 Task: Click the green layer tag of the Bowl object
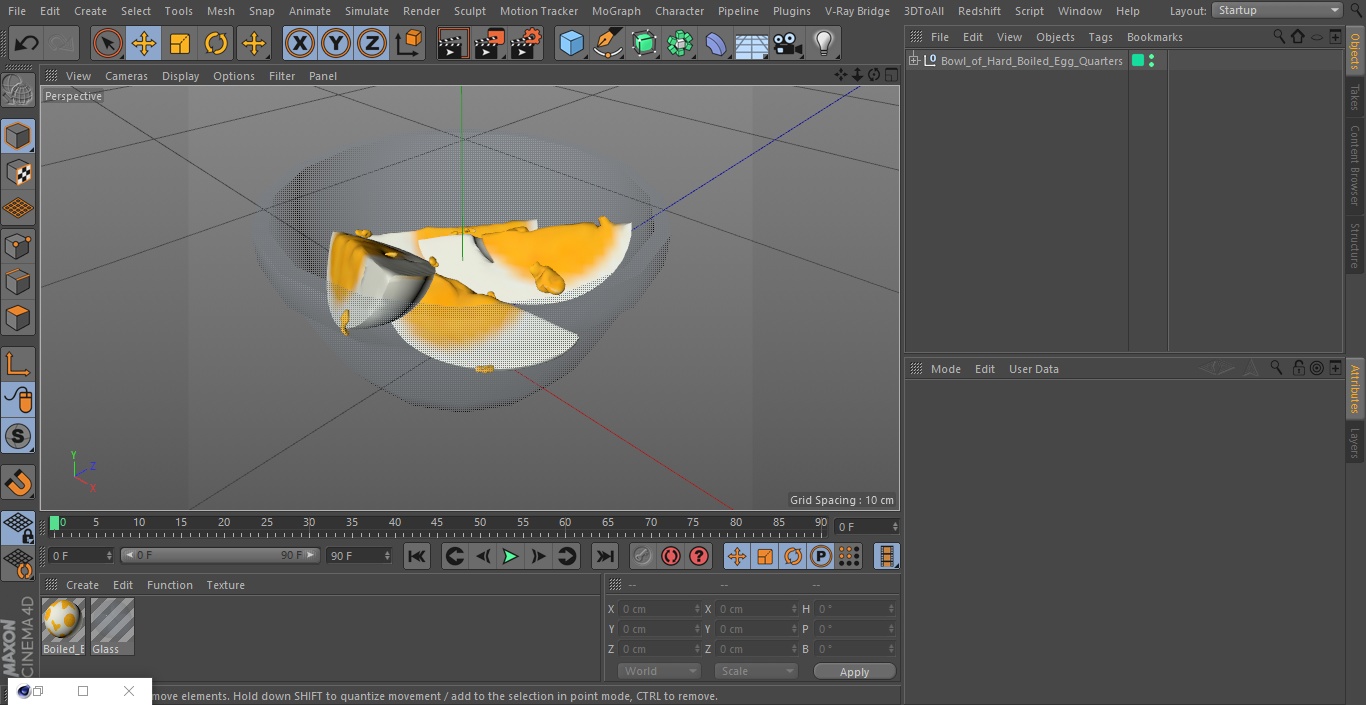(x=1138, y=61)
